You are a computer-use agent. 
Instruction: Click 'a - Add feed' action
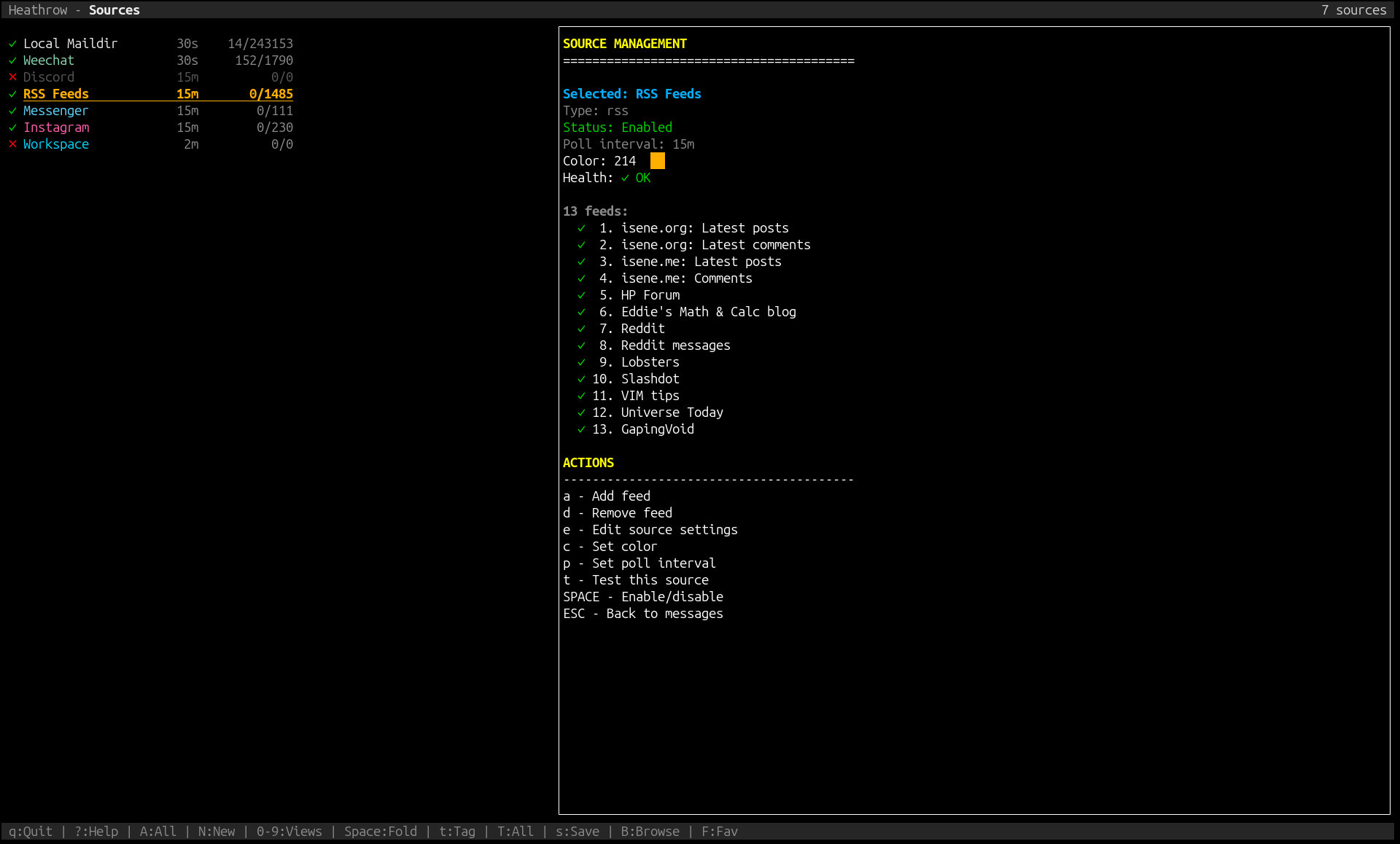point(607,496)
